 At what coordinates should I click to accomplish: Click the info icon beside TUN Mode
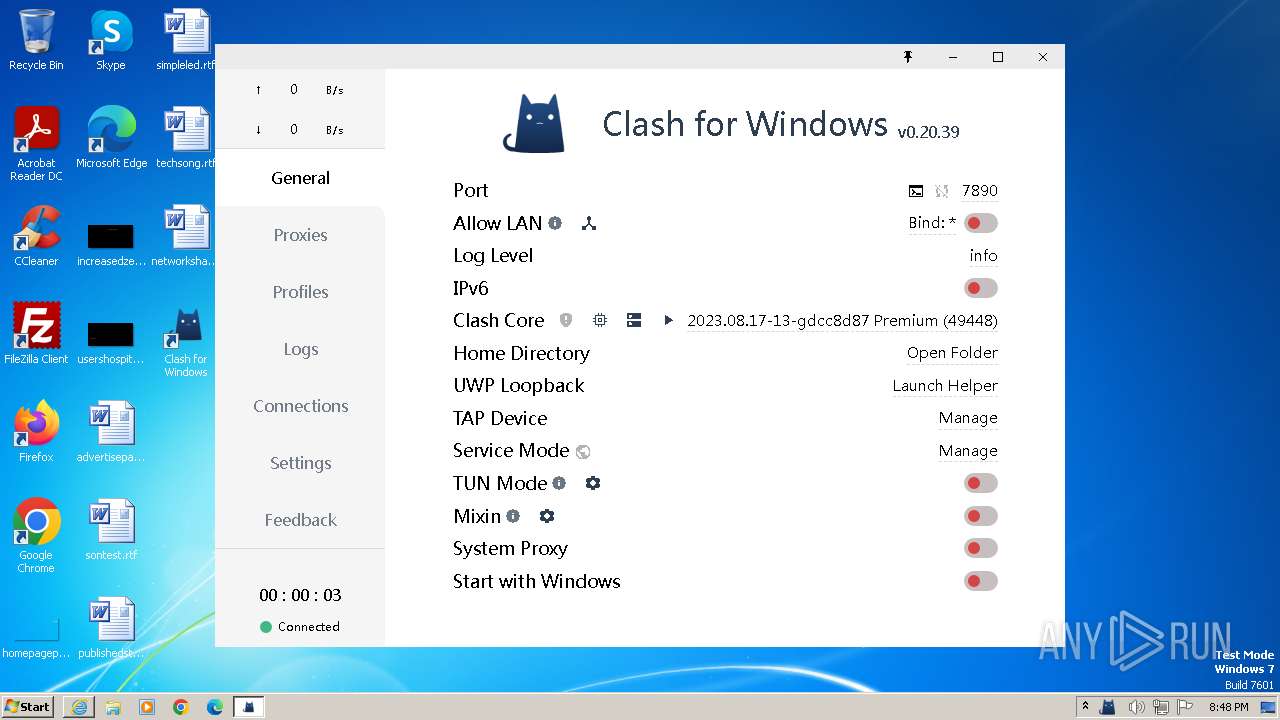point(559,483)
